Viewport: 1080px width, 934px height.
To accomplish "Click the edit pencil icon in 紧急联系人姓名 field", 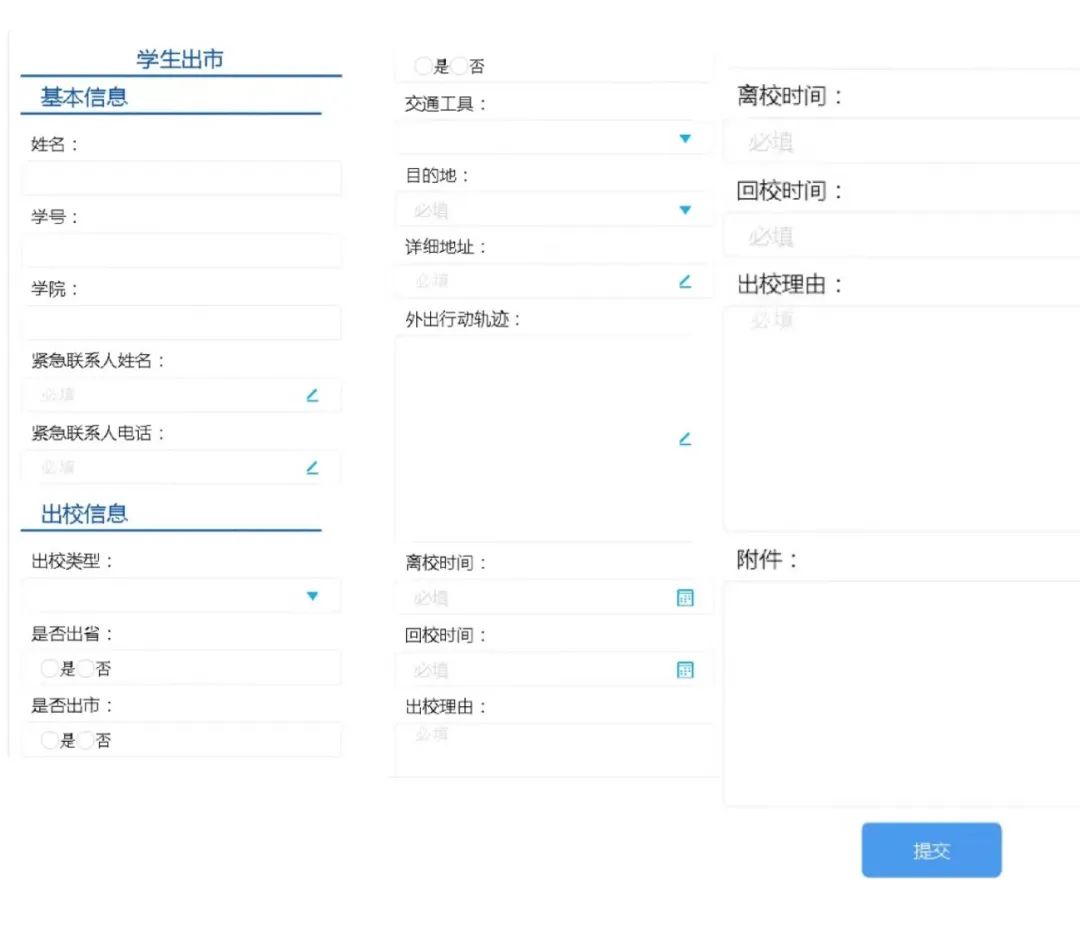I will [x=312, y=395].
